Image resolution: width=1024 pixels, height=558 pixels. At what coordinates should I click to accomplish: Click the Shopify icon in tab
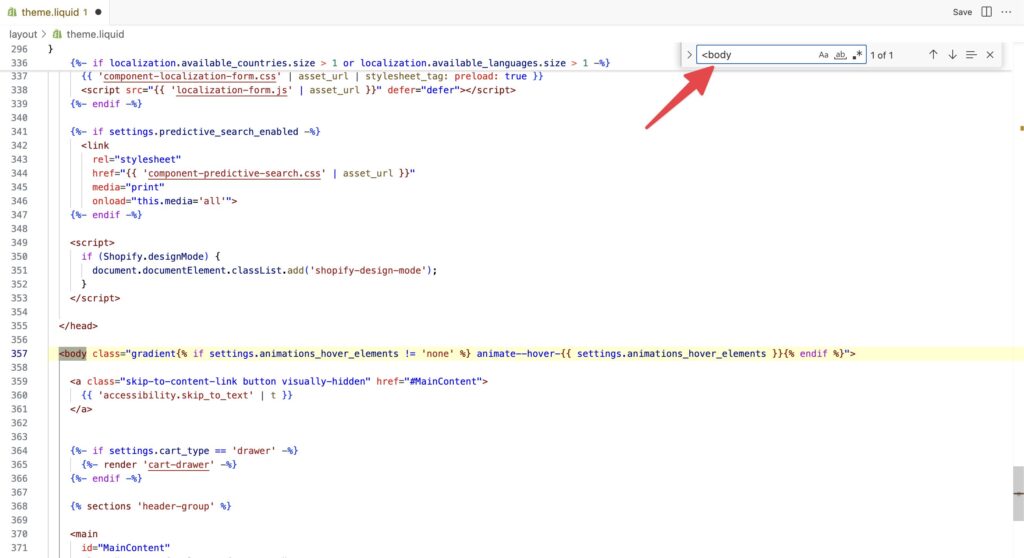pyautogui.click(x=12, y=12)
